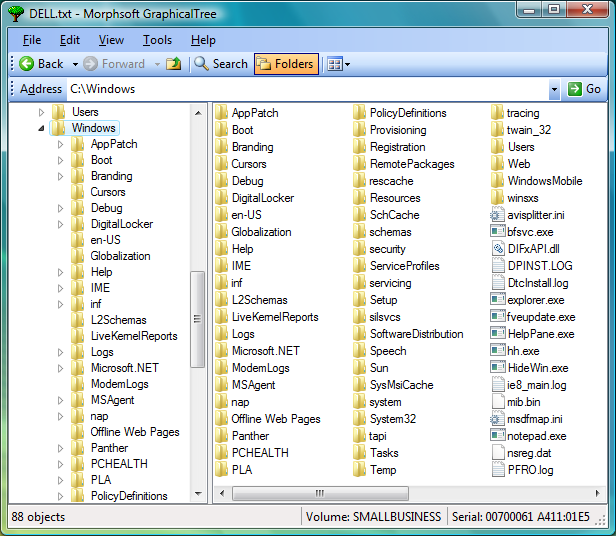Click folder tree scroll up arrow

pyautogui.click(x=198, y=113)
